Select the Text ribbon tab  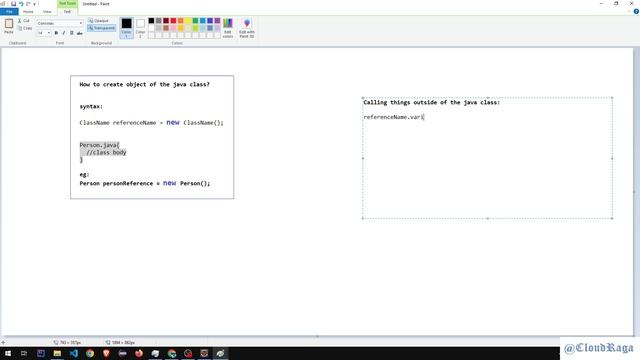[x=67, y=11]
